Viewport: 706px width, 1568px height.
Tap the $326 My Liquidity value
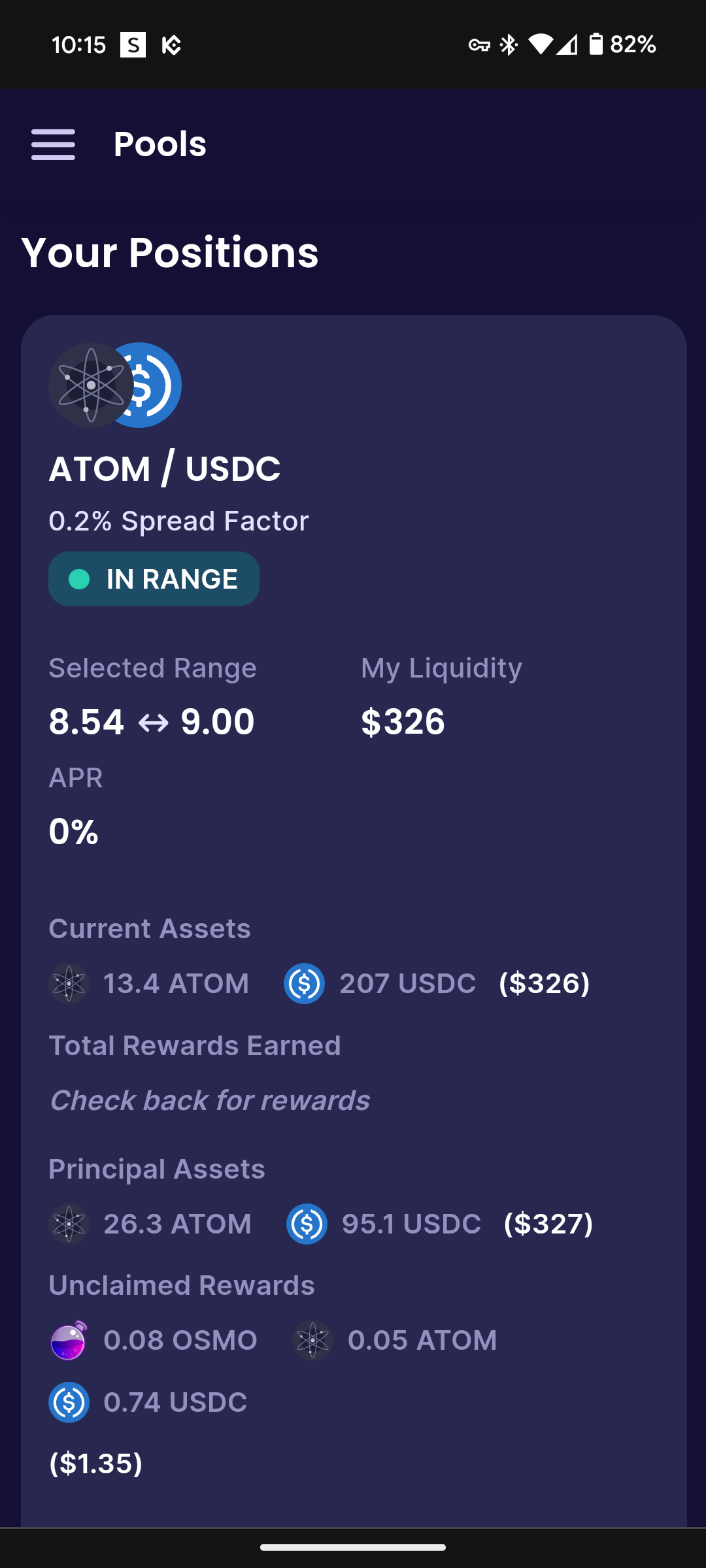(x=403, y=722)
